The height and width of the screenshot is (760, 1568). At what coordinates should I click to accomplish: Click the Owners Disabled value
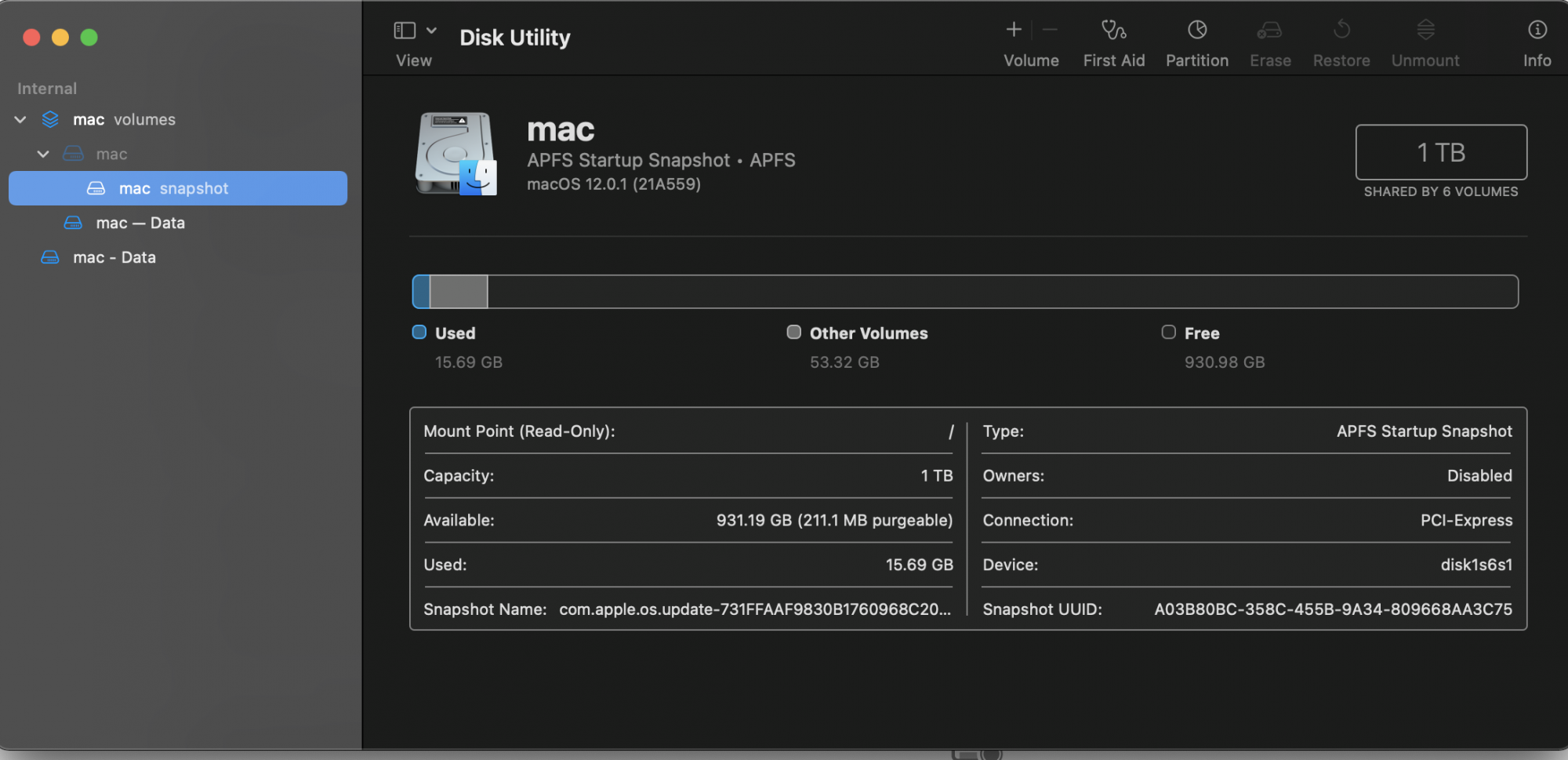tap(1479, 475)
